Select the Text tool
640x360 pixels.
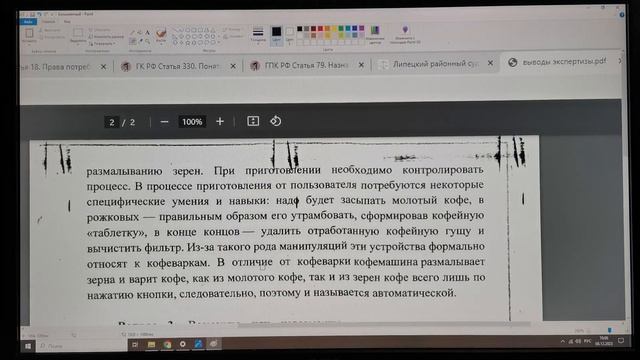pos(147,33)
